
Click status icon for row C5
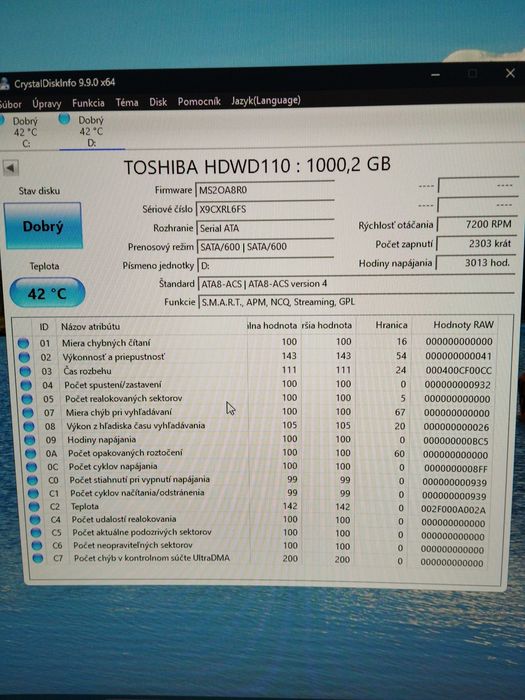click(36, 533)
